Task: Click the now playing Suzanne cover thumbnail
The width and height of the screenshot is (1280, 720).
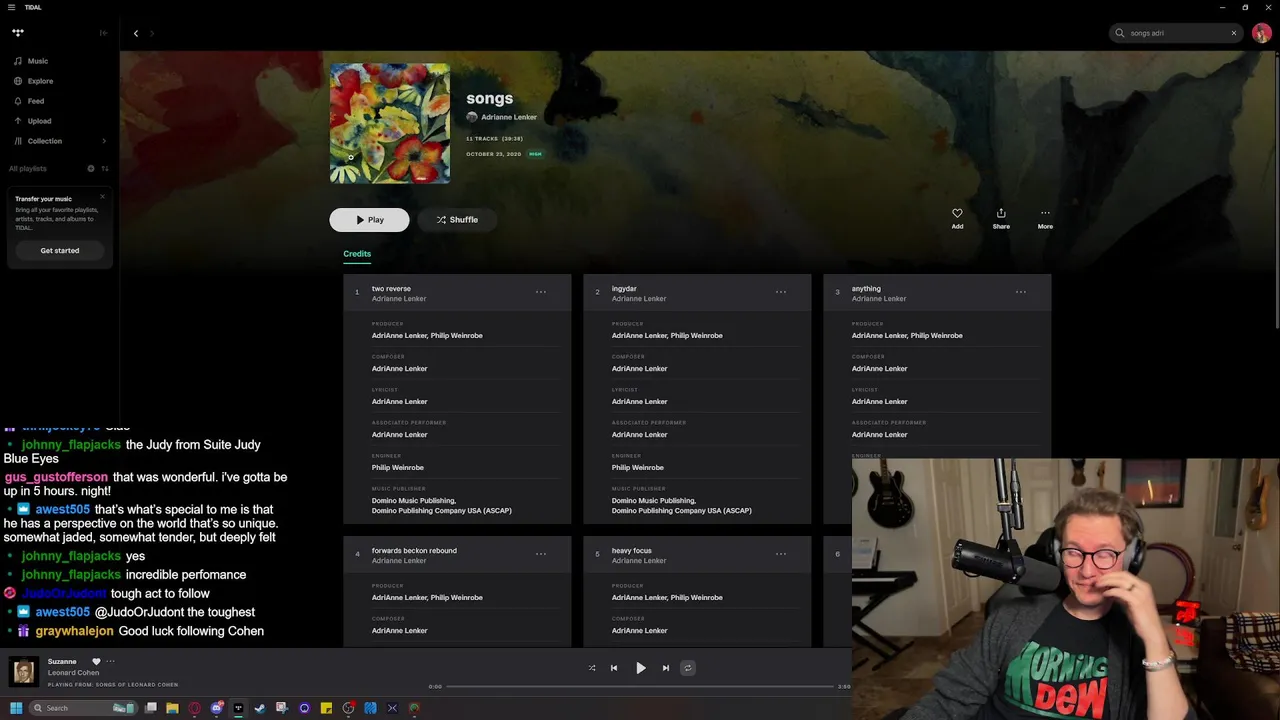Action: coord(24,671)
